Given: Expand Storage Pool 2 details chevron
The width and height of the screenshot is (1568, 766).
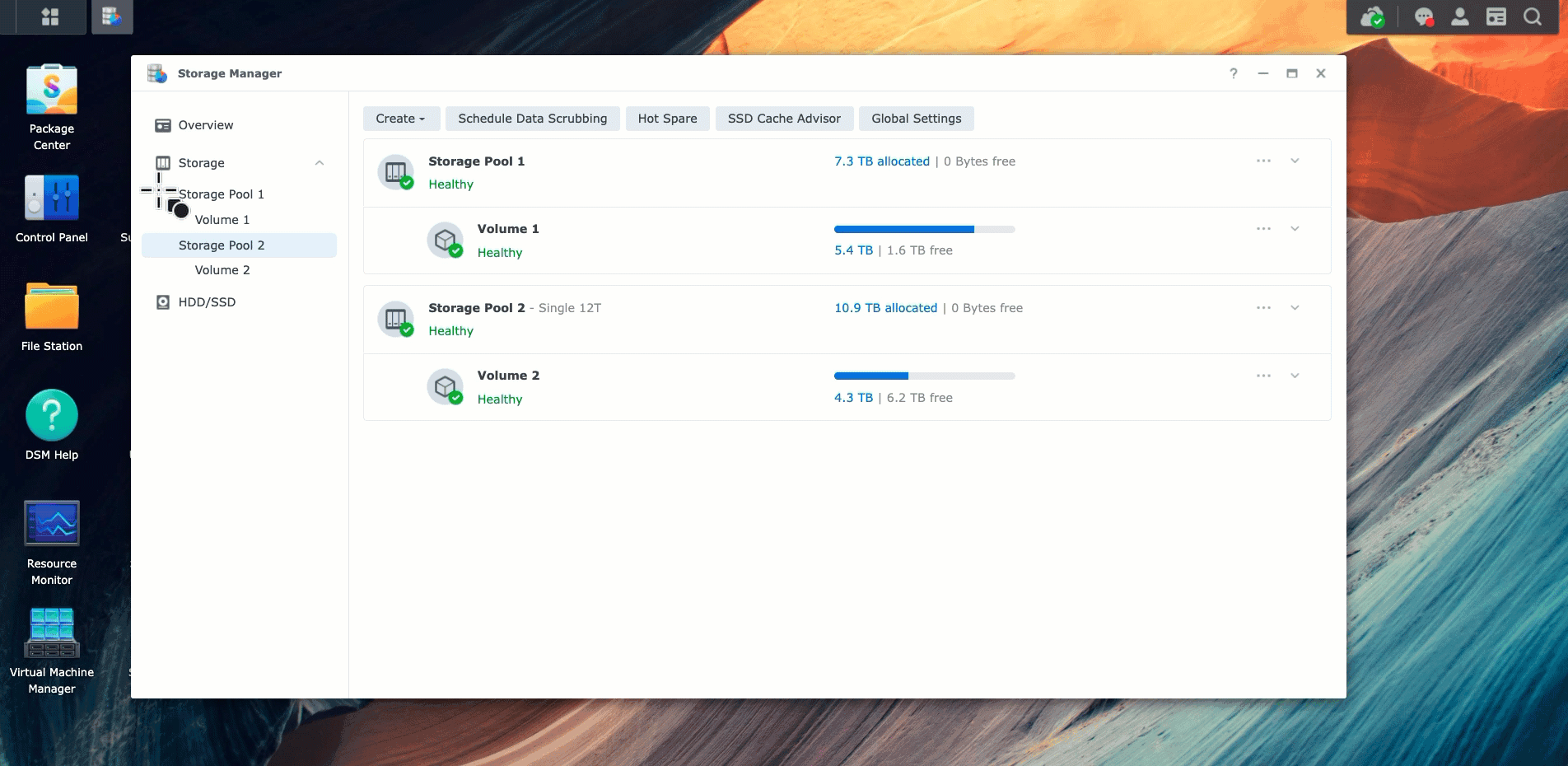Looking at the screenshot, I should coord(1295,307).
